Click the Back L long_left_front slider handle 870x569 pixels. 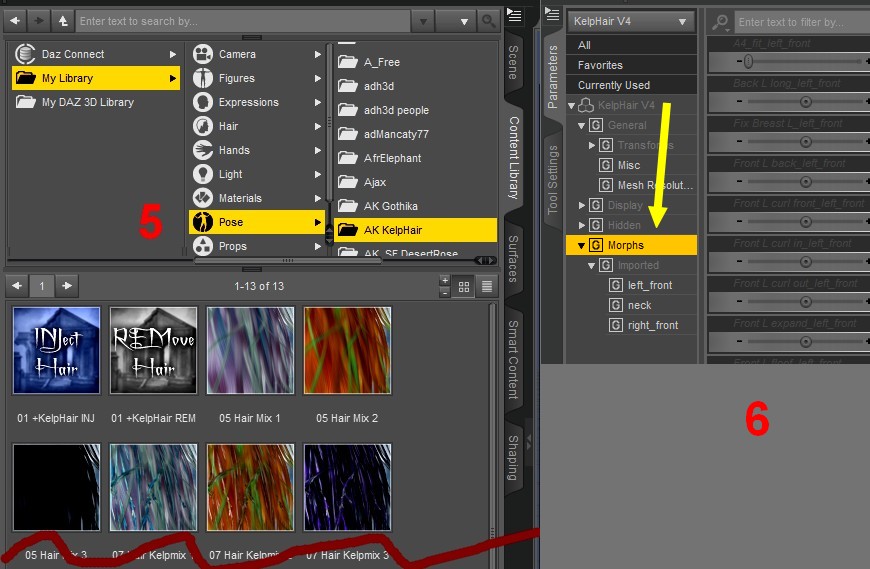coord(806,101)
